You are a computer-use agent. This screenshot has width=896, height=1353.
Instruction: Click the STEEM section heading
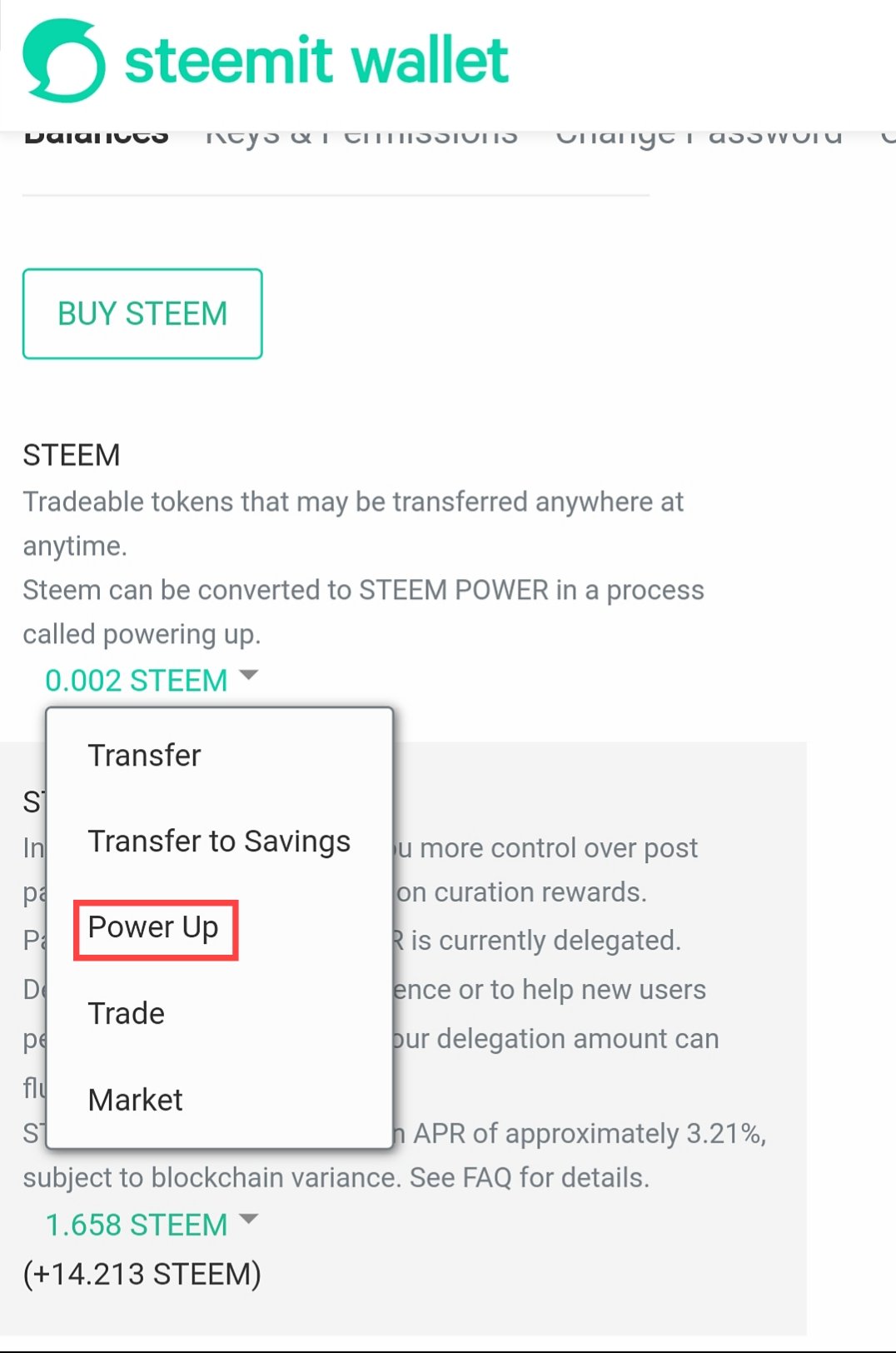click(72, 455)
